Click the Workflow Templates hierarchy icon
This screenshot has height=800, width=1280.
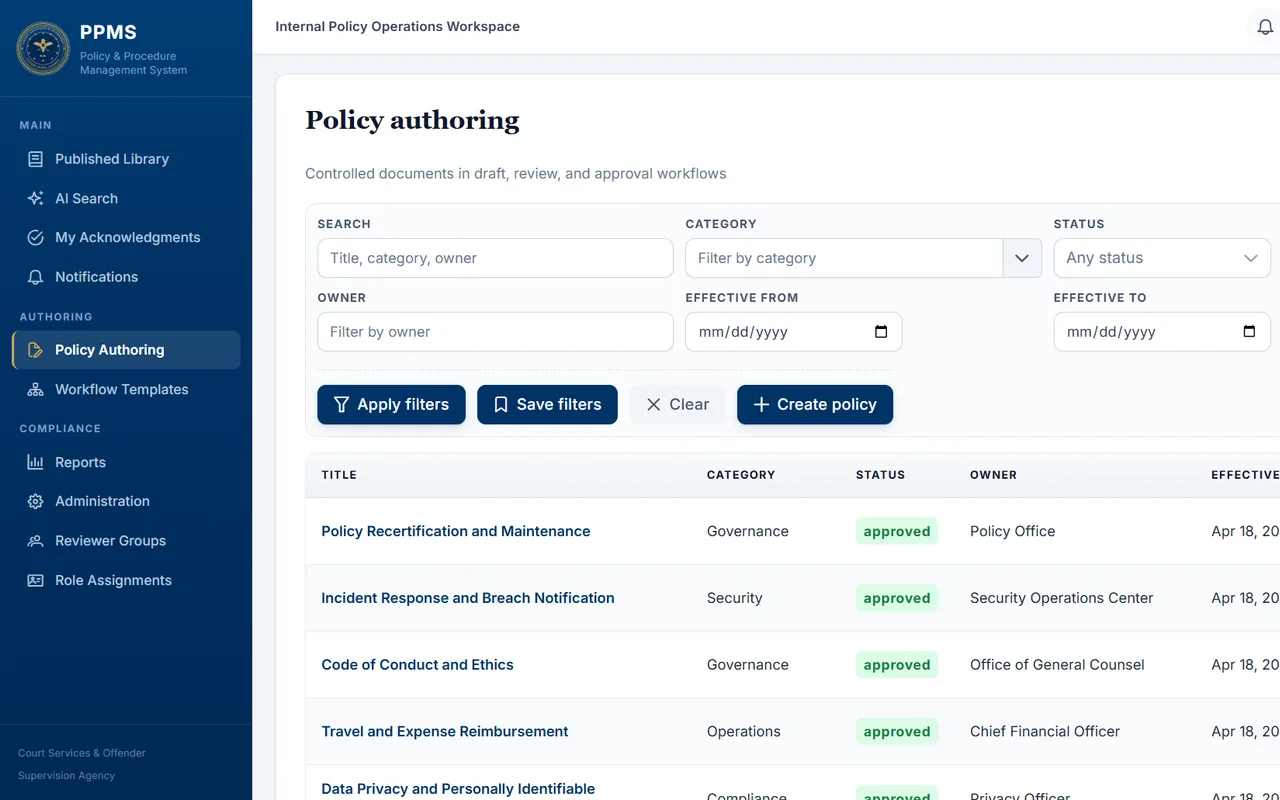[35, 389]
